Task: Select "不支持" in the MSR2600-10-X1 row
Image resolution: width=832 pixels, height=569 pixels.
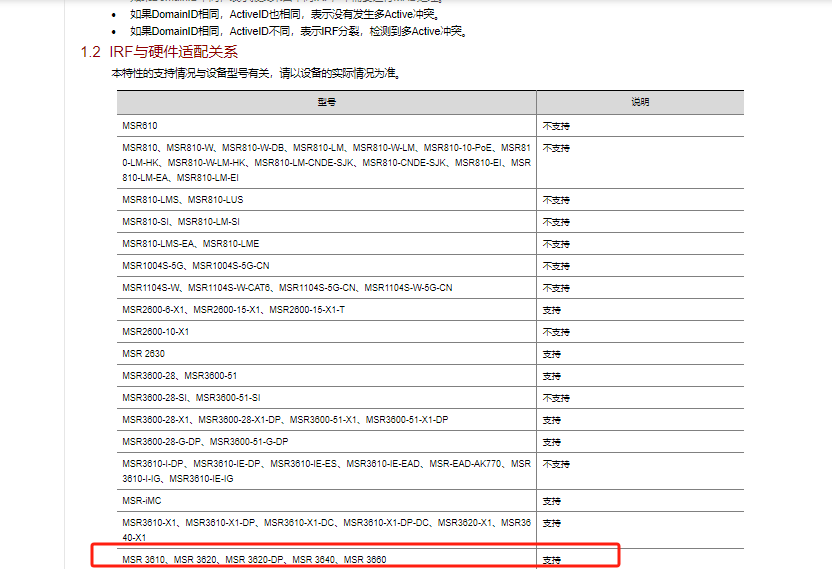Action: (556, 332)
